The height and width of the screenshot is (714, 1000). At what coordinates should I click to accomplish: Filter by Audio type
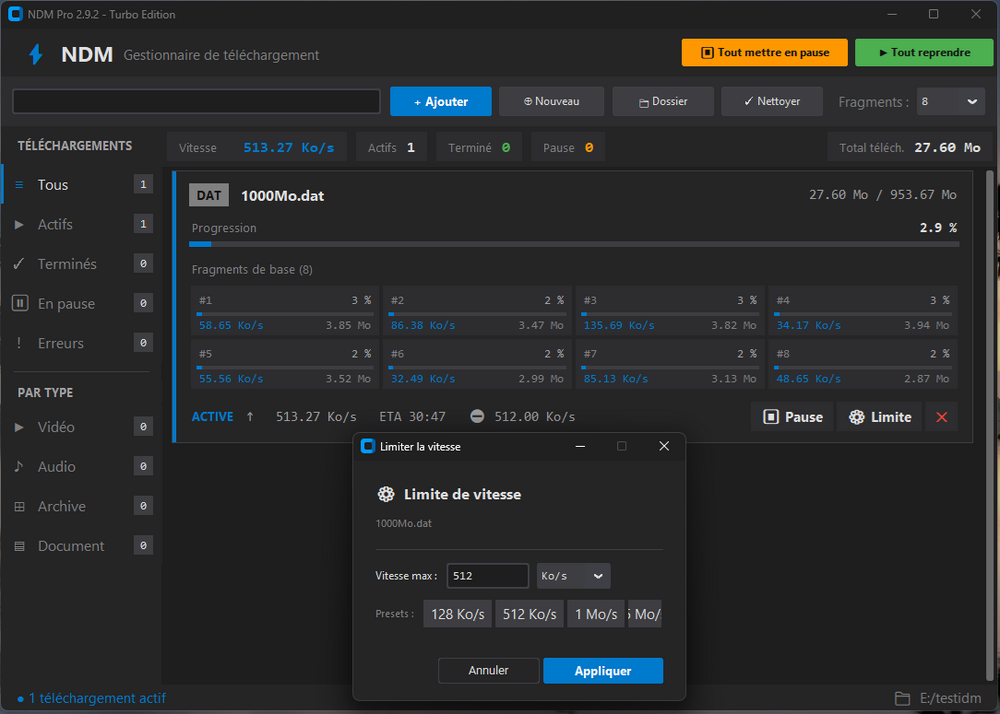(82, 466)
